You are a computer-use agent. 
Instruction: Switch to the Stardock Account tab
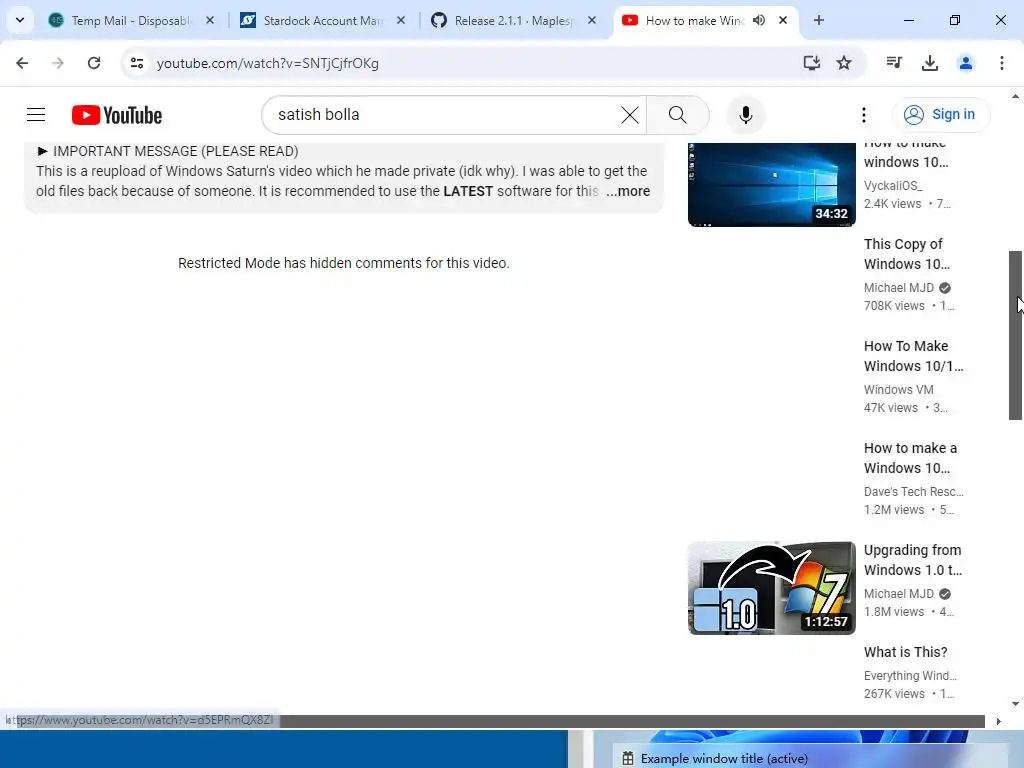tap(323, 21)
